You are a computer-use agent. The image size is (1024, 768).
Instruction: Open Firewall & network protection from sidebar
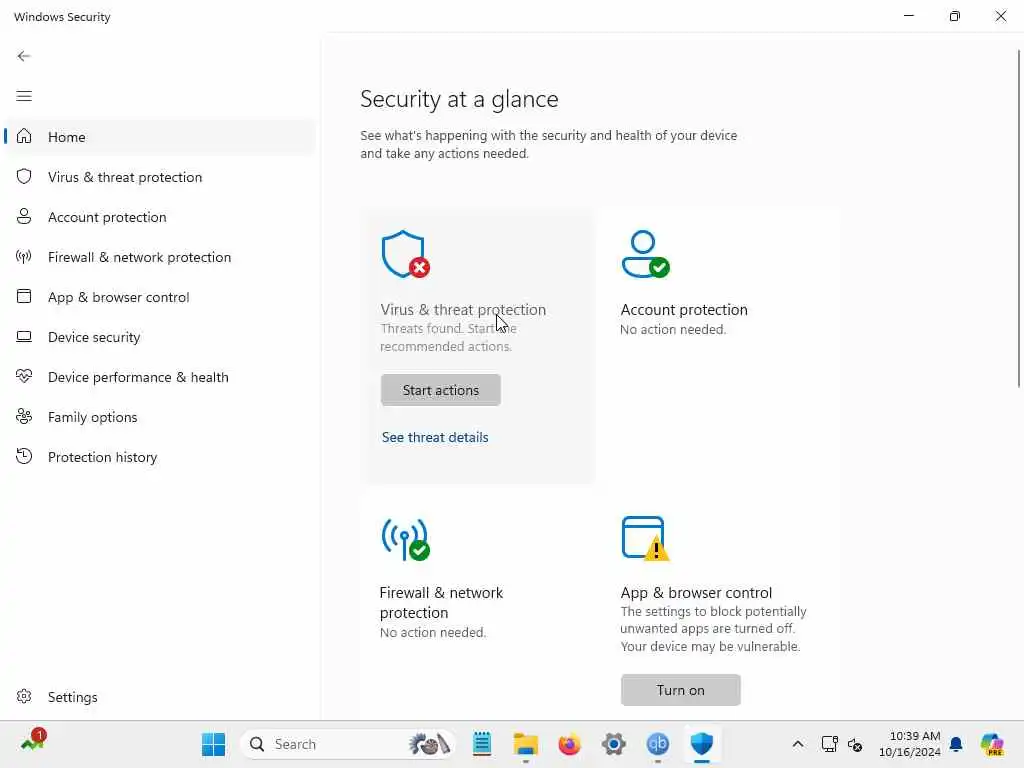(x=160, y=257)
